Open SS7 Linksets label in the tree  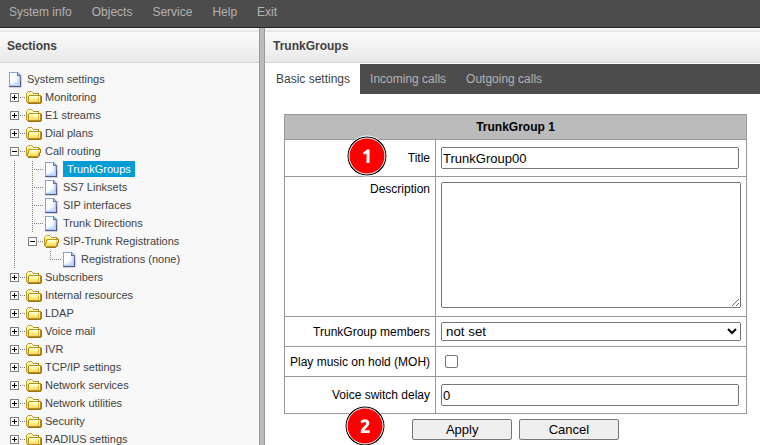point(95,187)
